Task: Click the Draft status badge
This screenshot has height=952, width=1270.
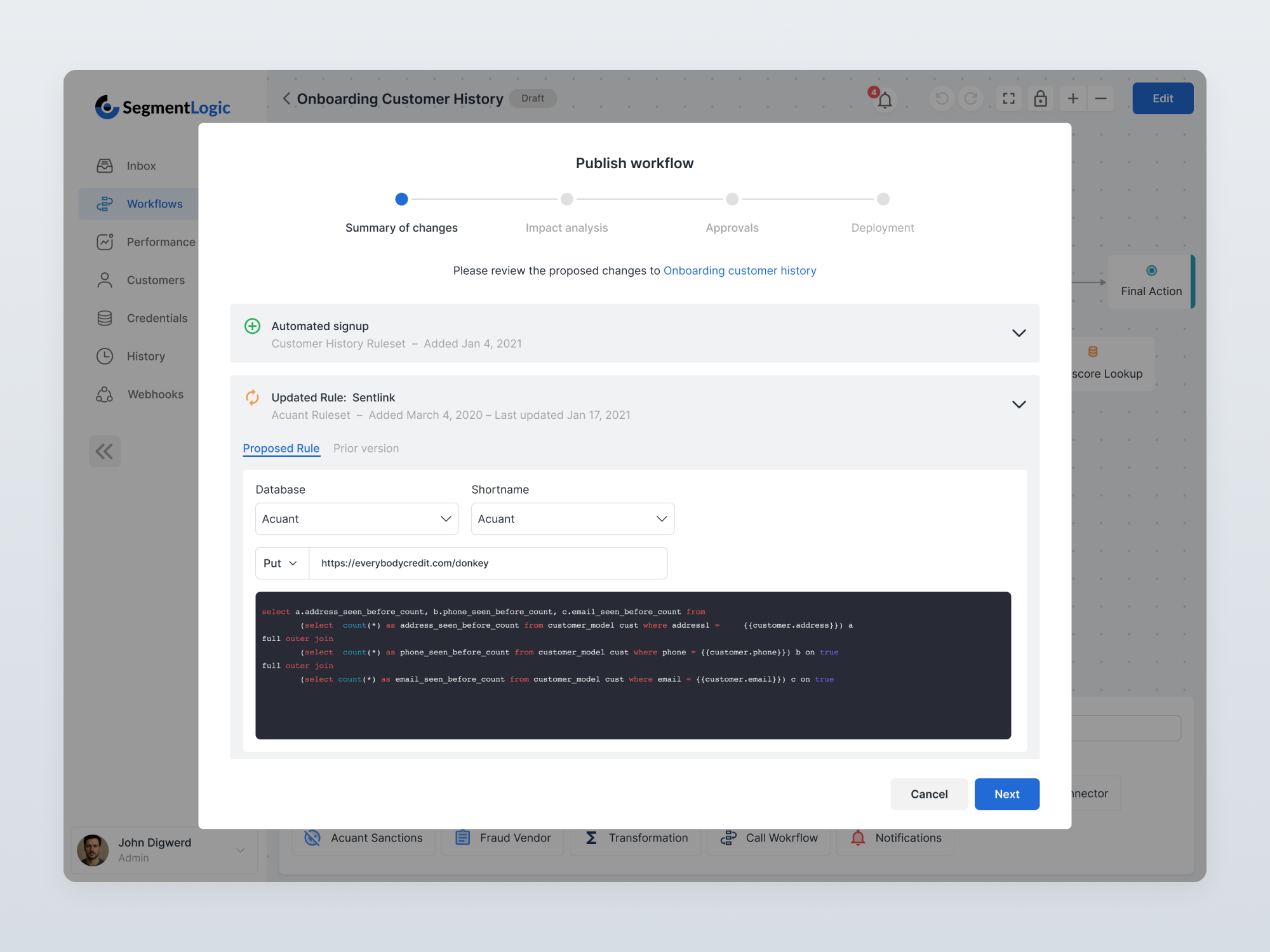Action: (x=533, y=98)
